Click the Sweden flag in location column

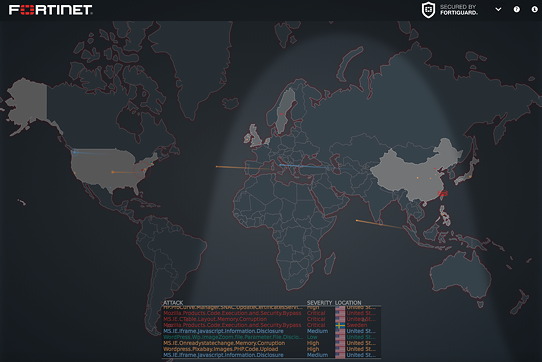click(x=340, y=325)
